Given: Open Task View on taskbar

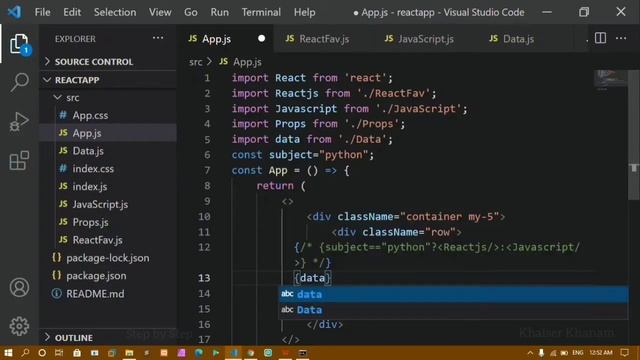Looking at the screenshot, I should pyautogui.click(x=59, y=353).
